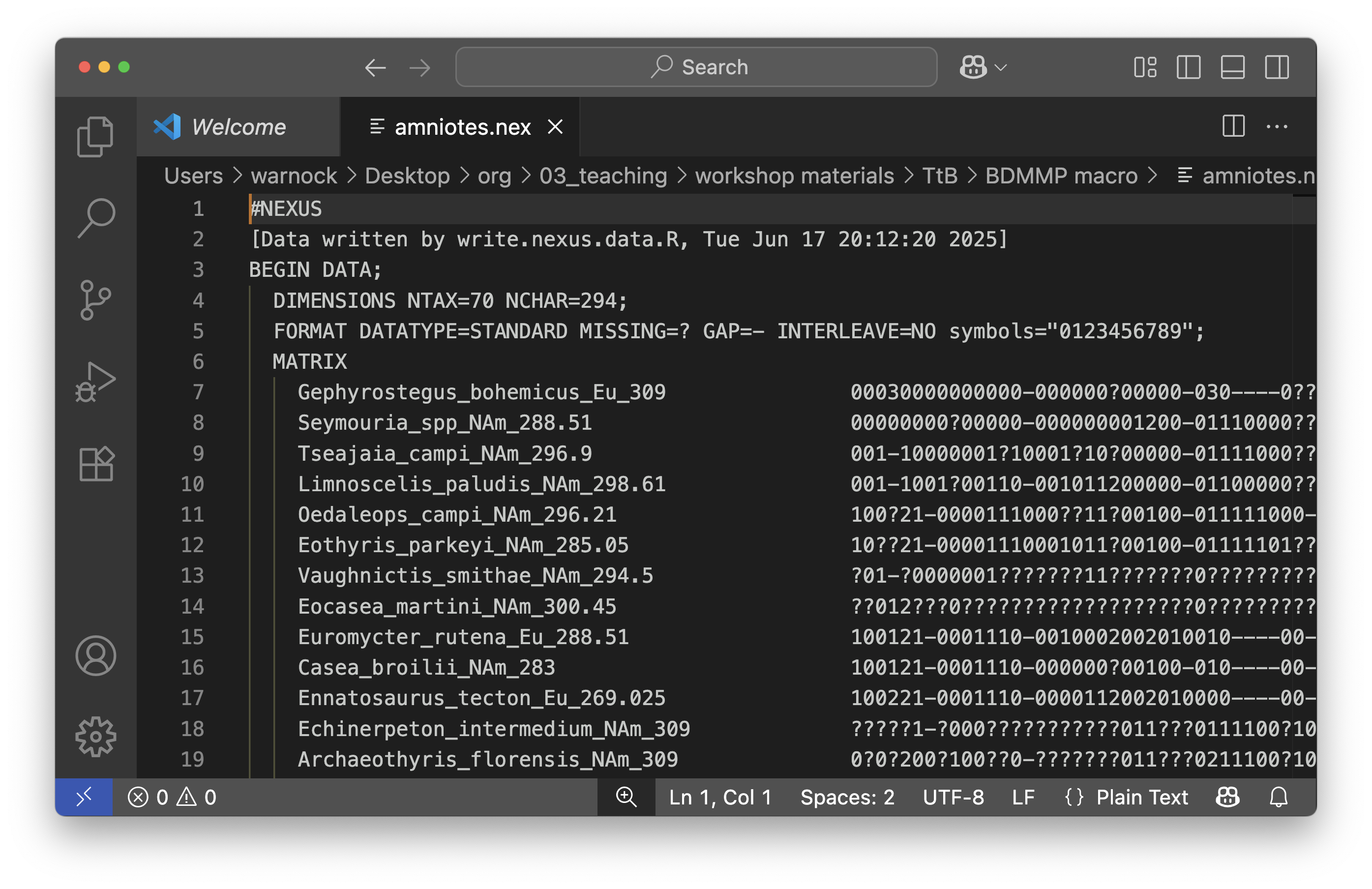Click the Data written by write.nexus.data.R comment
This screenshot has height=889, width=1372.
[629, 239]
